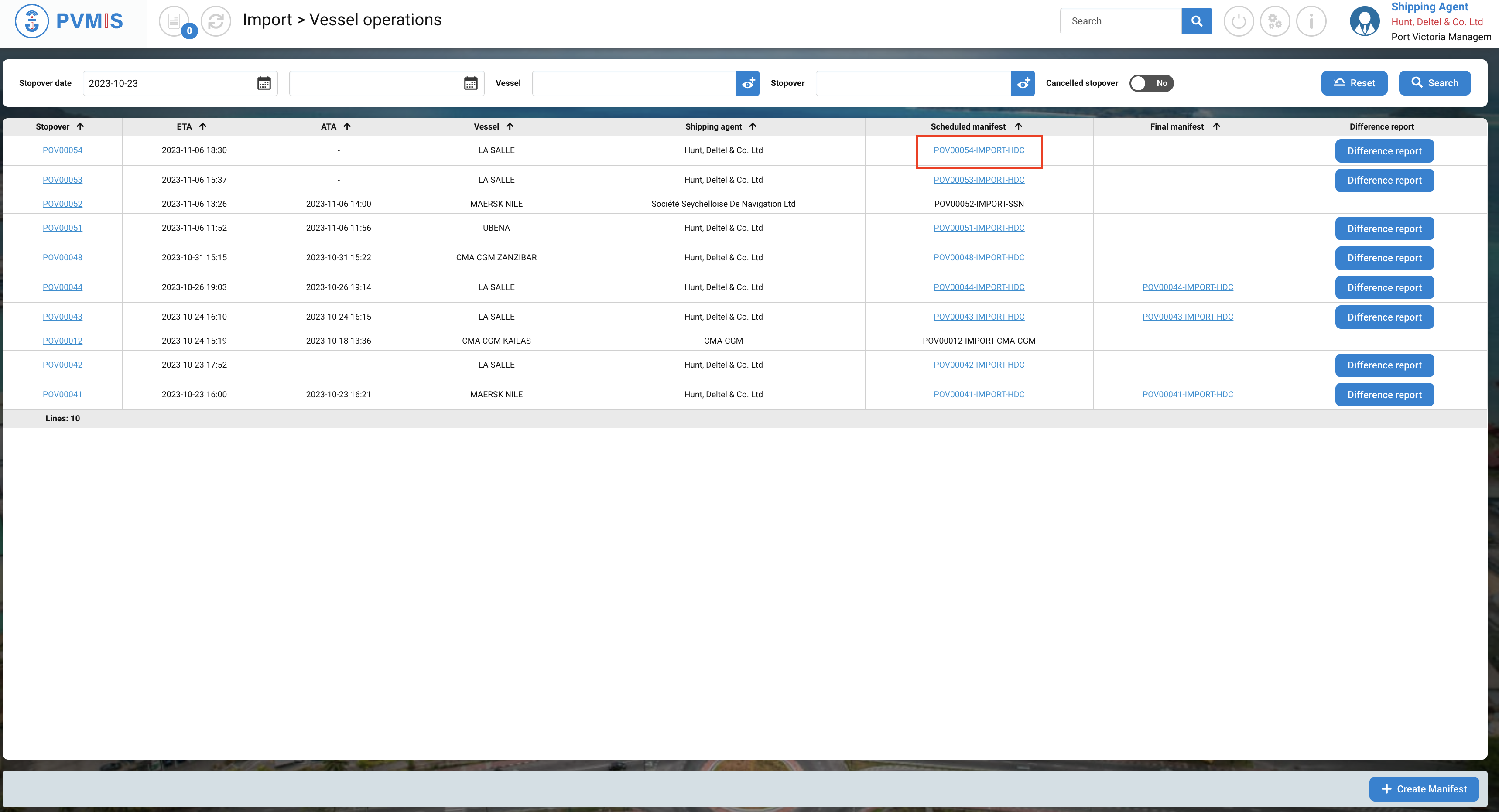Click the Reset filter button
Image resolution: width=1499 pixels, height=812 pixels.
tap(1354, 83)
